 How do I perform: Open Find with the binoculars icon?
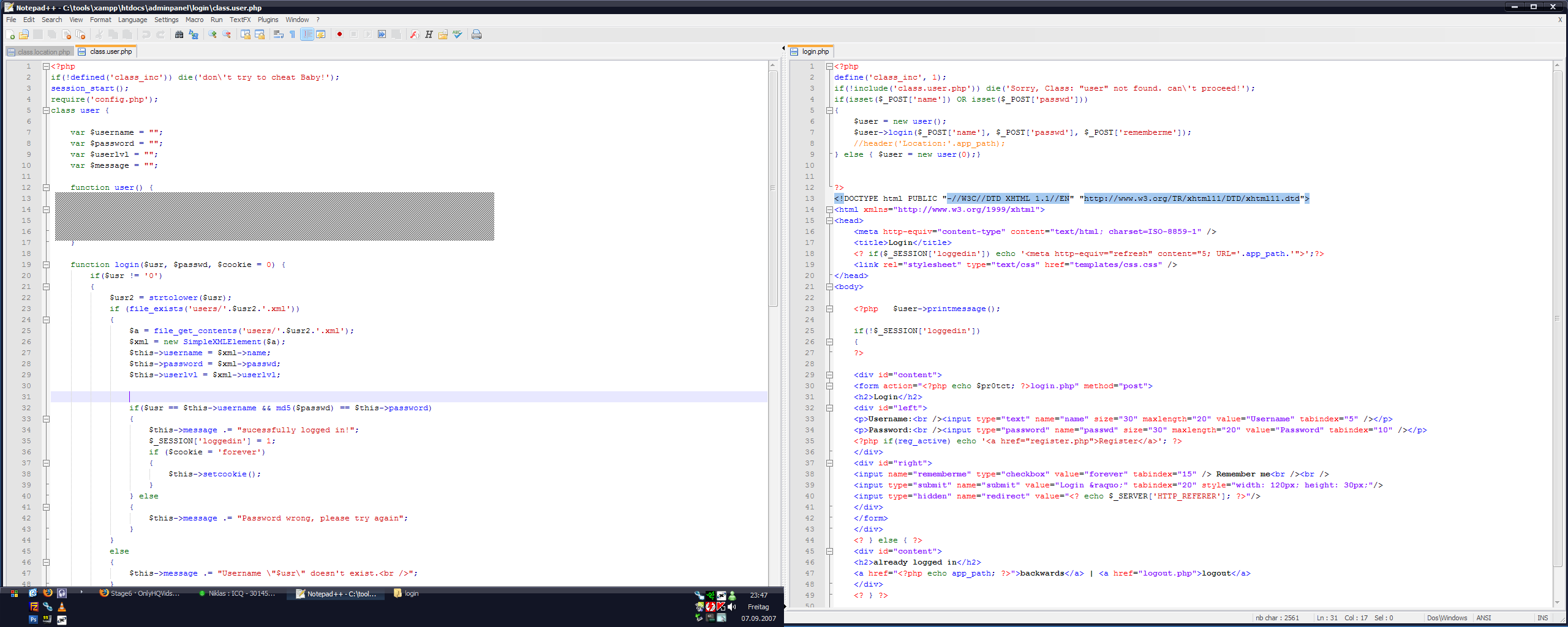pyautogui.click(x=179, y=34)
